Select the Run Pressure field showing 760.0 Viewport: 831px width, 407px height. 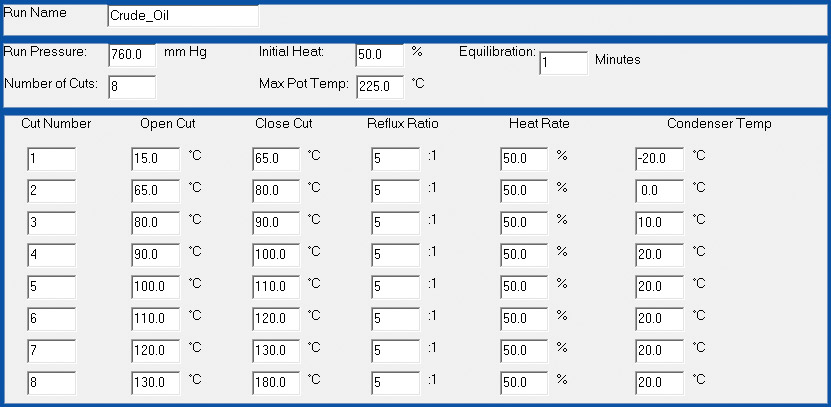[x=132, y=55]
